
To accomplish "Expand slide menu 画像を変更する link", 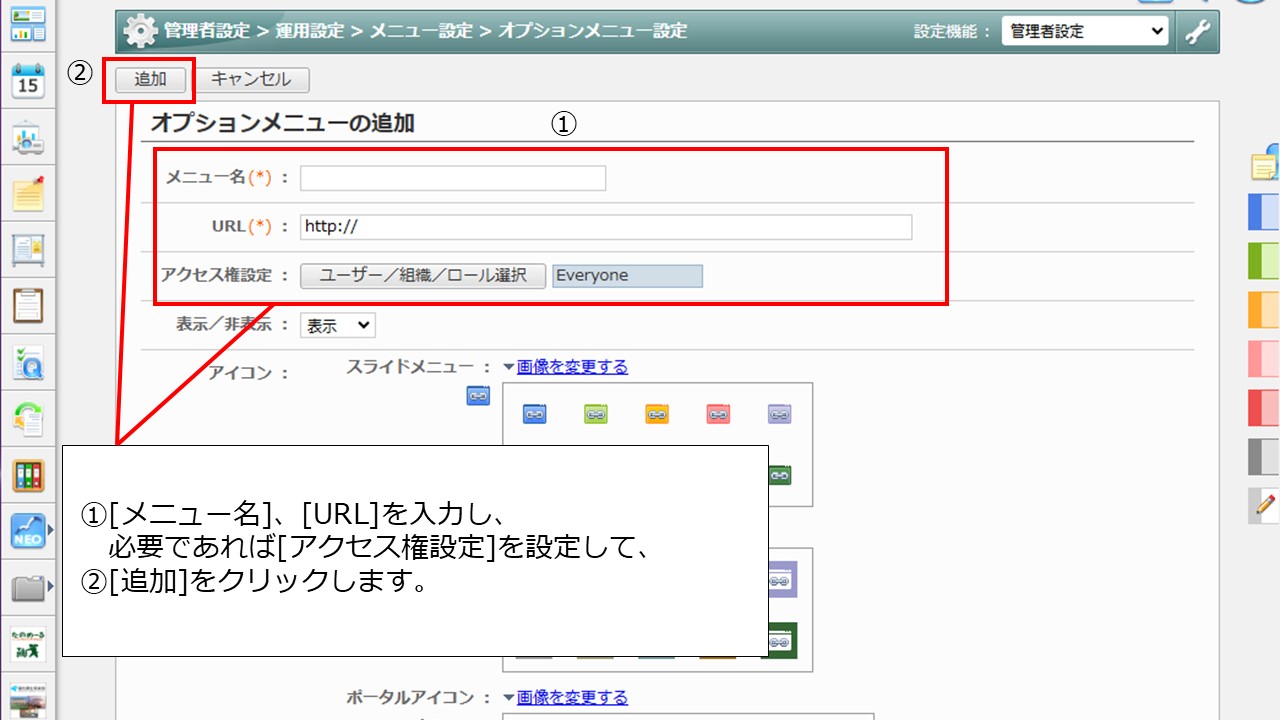I will [572, 367].
